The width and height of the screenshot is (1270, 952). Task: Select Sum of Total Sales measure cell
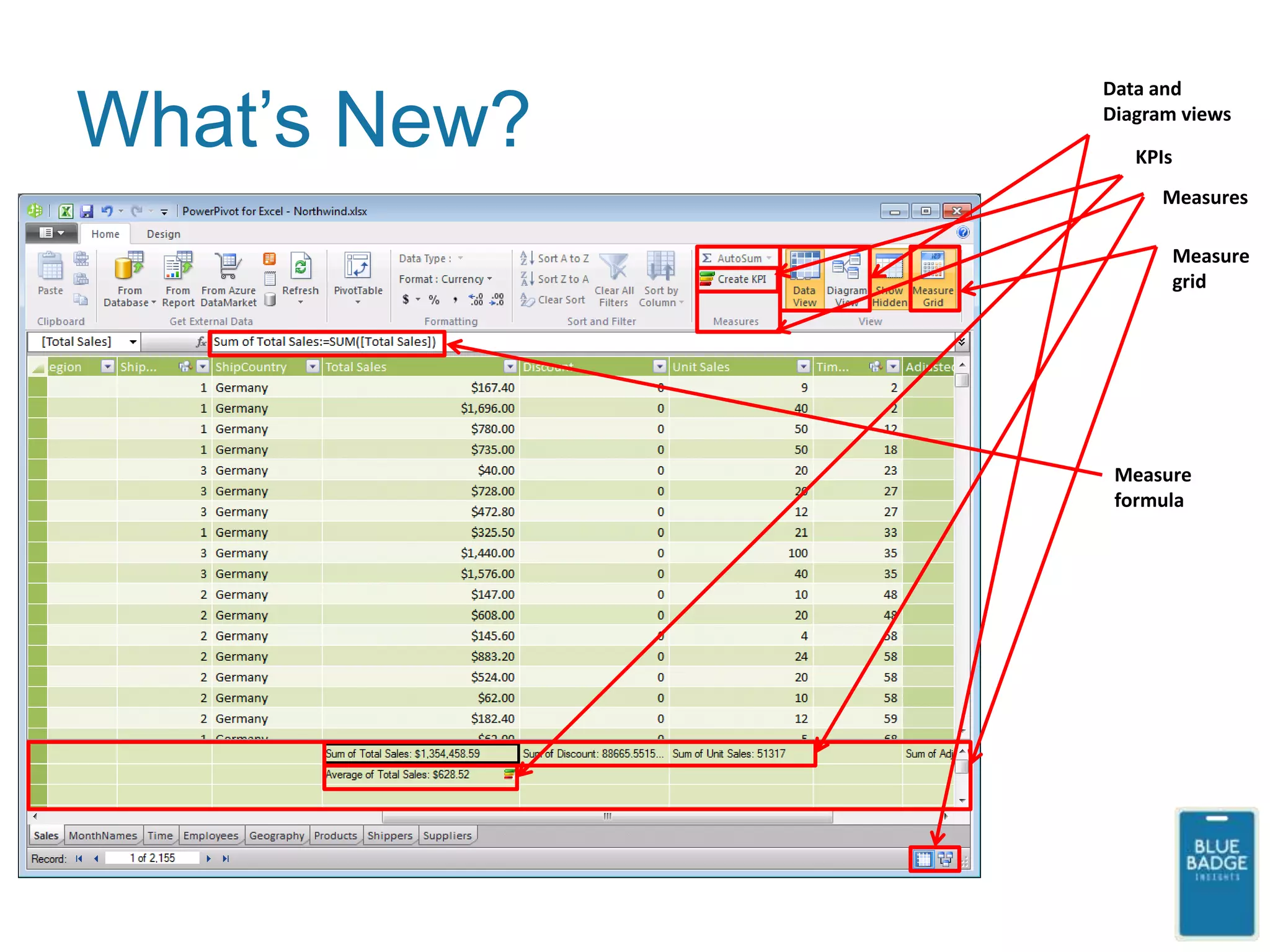[x=422, y=754]
